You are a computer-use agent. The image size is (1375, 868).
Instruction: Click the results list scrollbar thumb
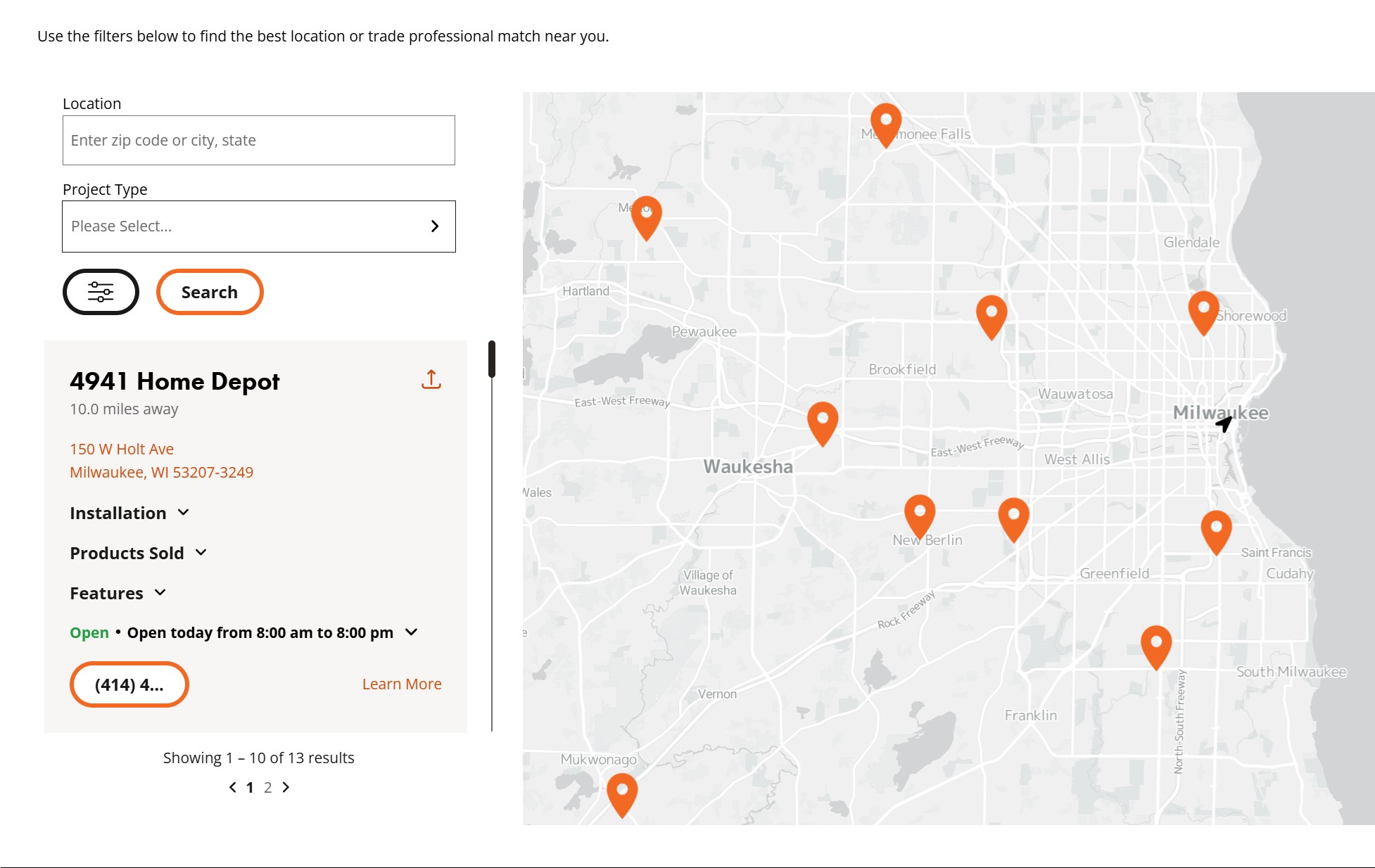pyautogui.click(x=492, y=359)
